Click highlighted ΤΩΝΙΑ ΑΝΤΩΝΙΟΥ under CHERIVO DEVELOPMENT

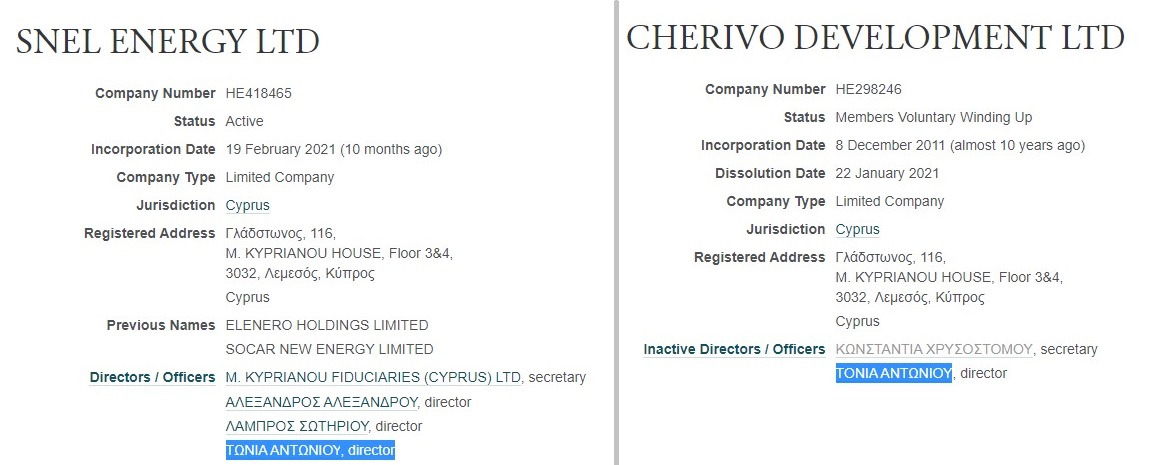[x=893, y=373]
